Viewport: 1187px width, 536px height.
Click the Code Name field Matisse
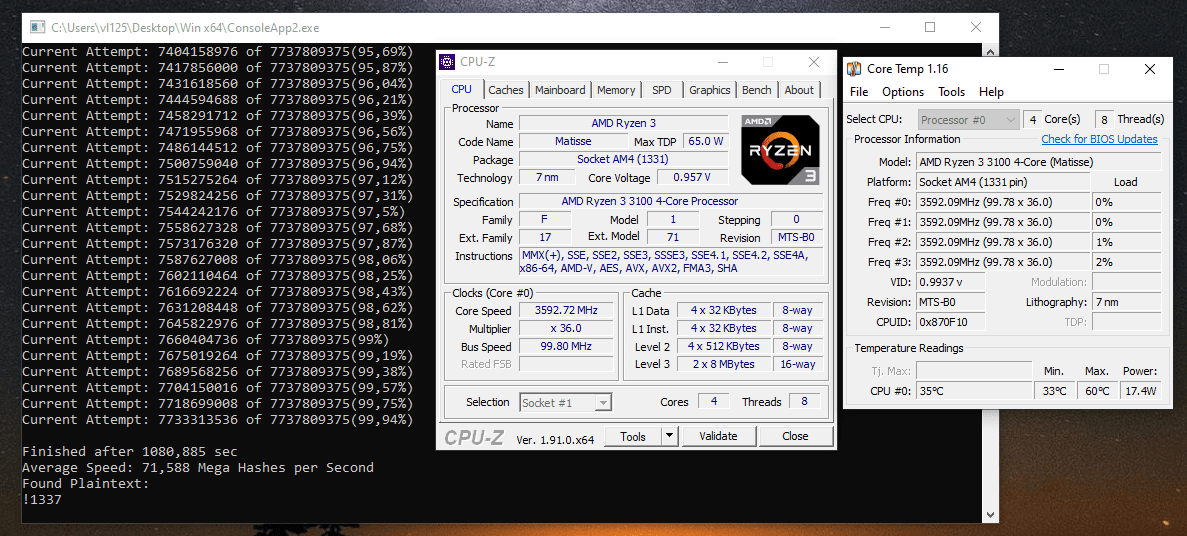572,142
